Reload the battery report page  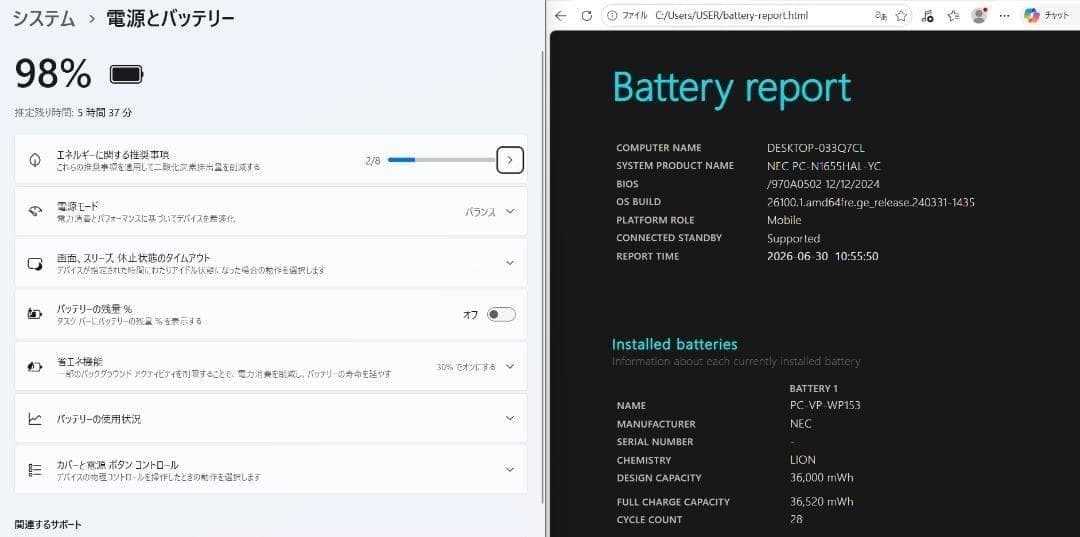586,16
